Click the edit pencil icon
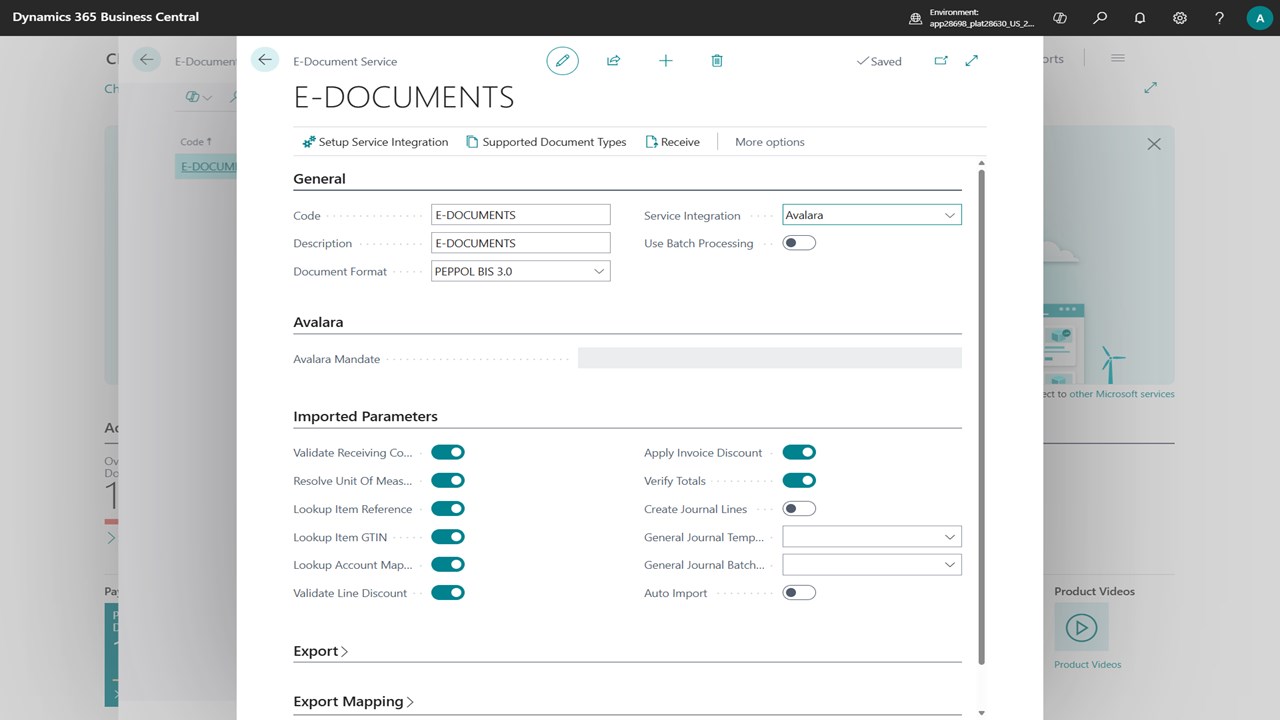The image size is (1280, 720). [x=562, y=61]
